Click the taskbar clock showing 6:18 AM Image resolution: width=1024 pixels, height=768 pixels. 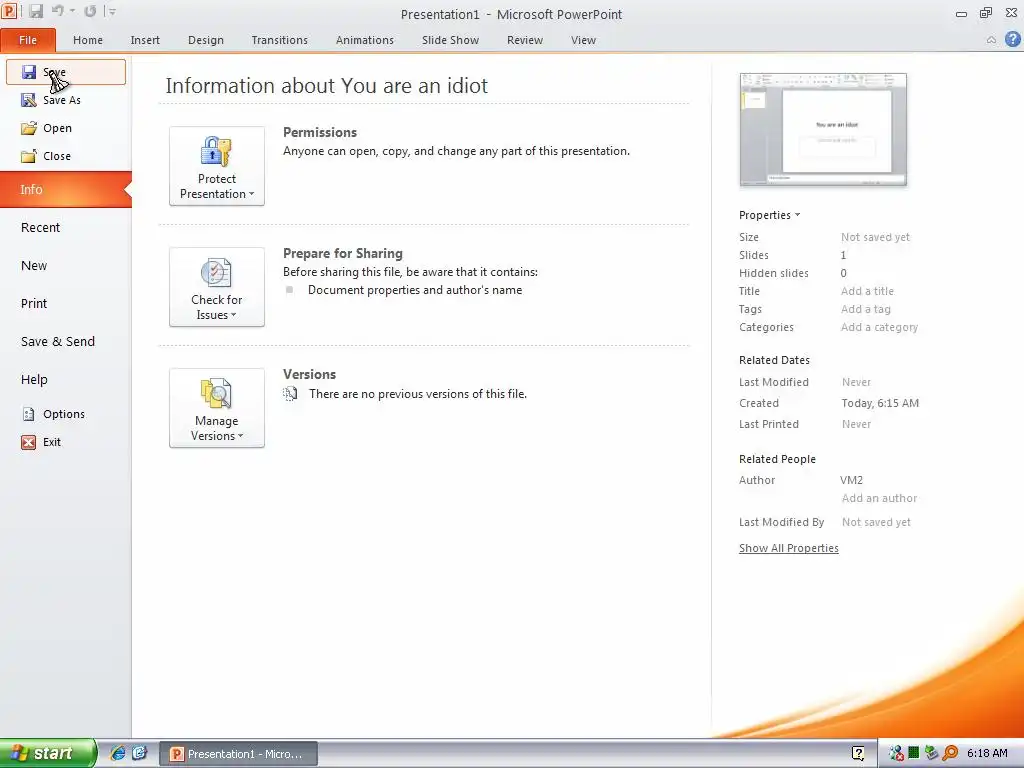point(987,753)
